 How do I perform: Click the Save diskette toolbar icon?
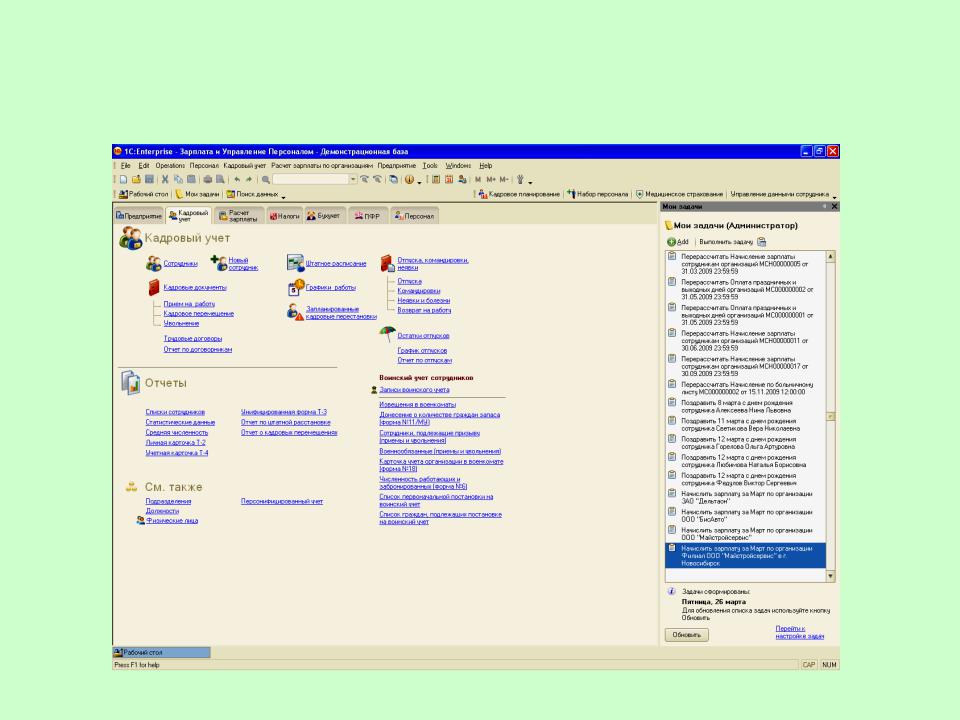click(149, 179)
